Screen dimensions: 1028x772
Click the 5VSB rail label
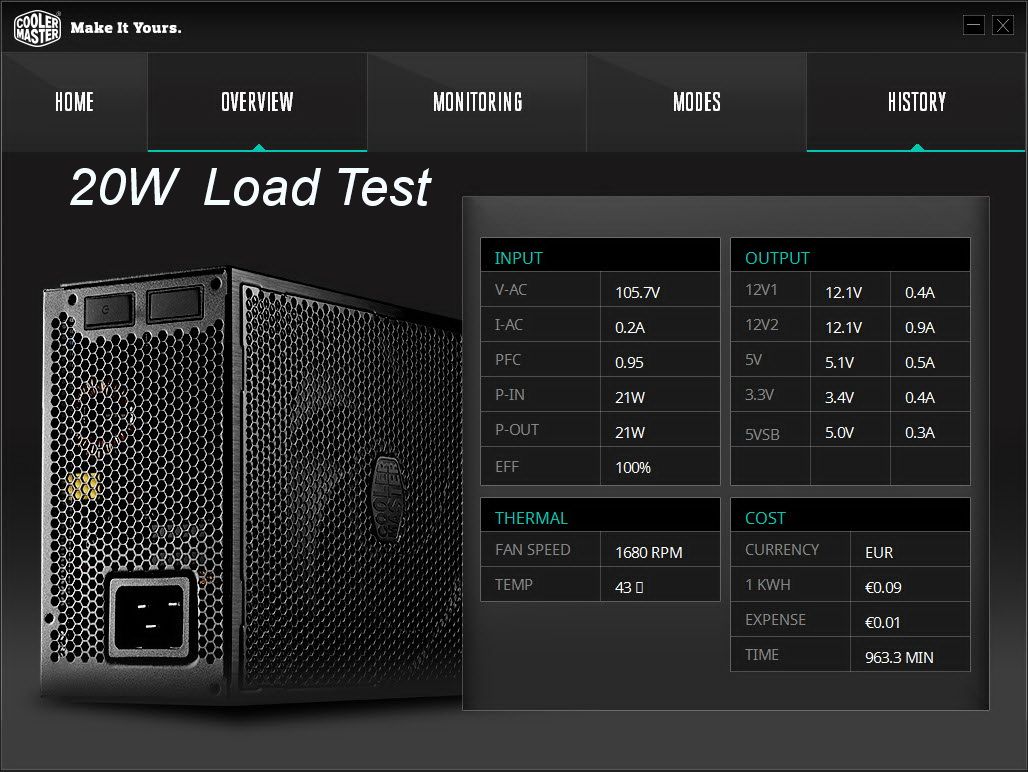coord(762,434)
